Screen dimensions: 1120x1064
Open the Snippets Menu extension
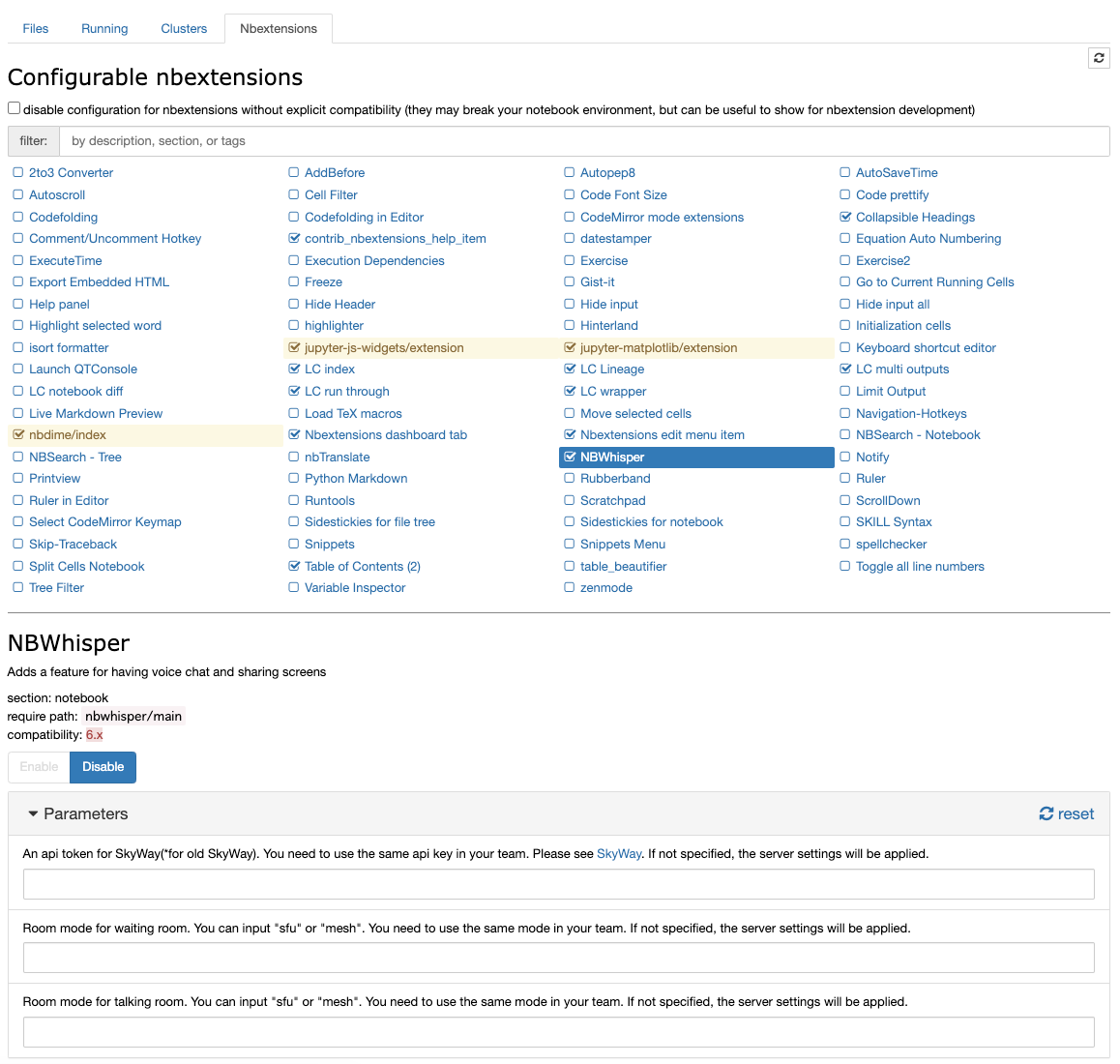click(623, 545)
